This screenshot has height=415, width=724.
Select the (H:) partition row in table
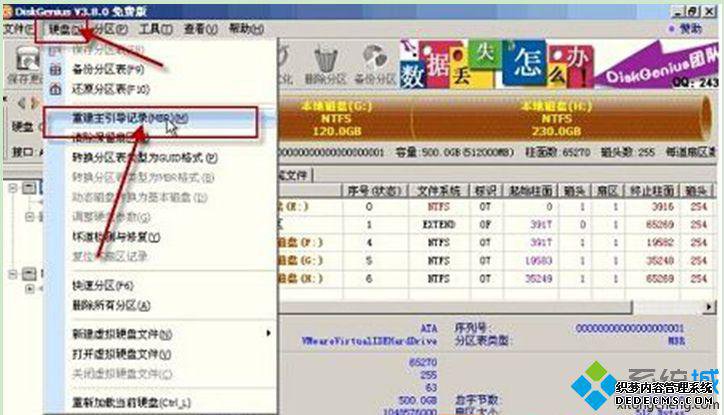click(x=496, y=279)
